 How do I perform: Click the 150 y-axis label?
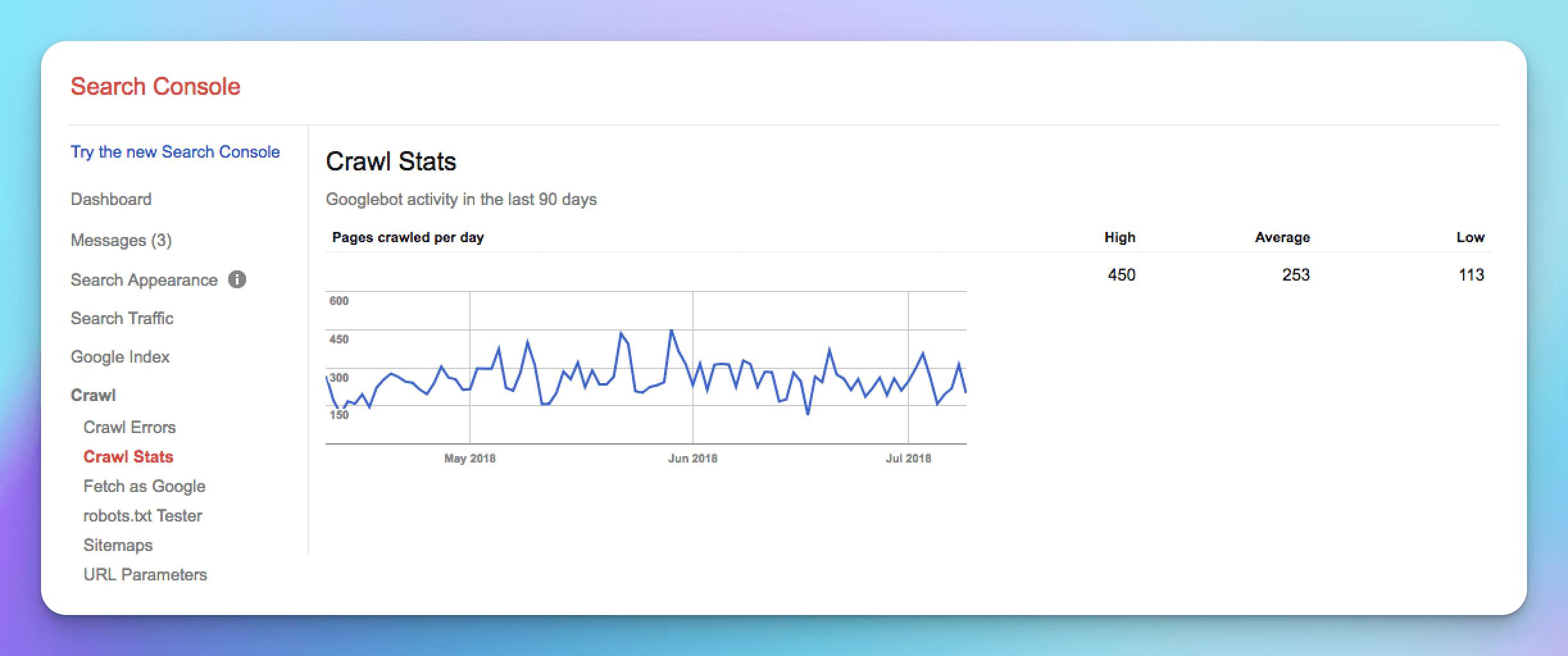tap(339, 414)
